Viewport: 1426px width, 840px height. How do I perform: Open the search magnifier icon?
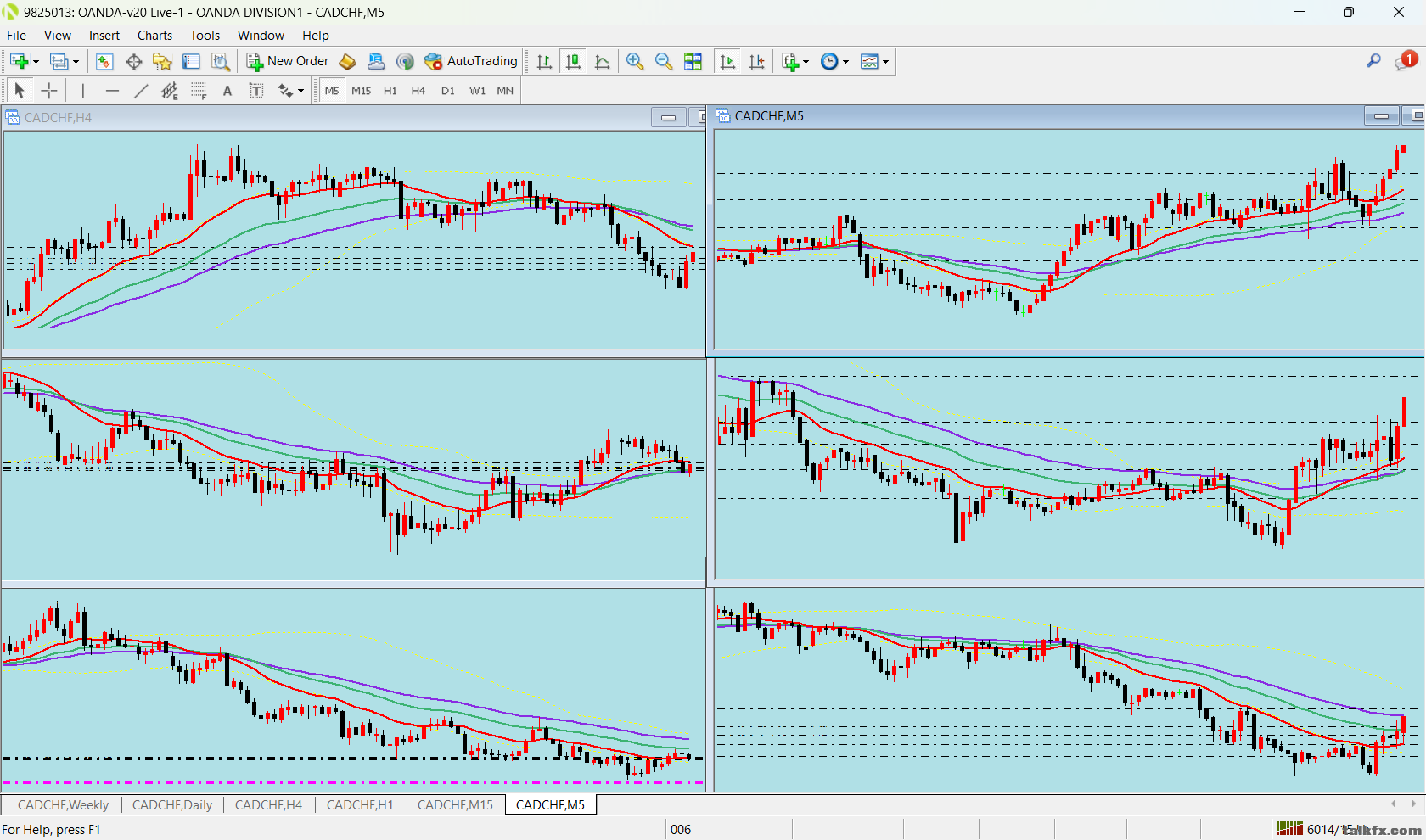click(x=1373, y=61)
